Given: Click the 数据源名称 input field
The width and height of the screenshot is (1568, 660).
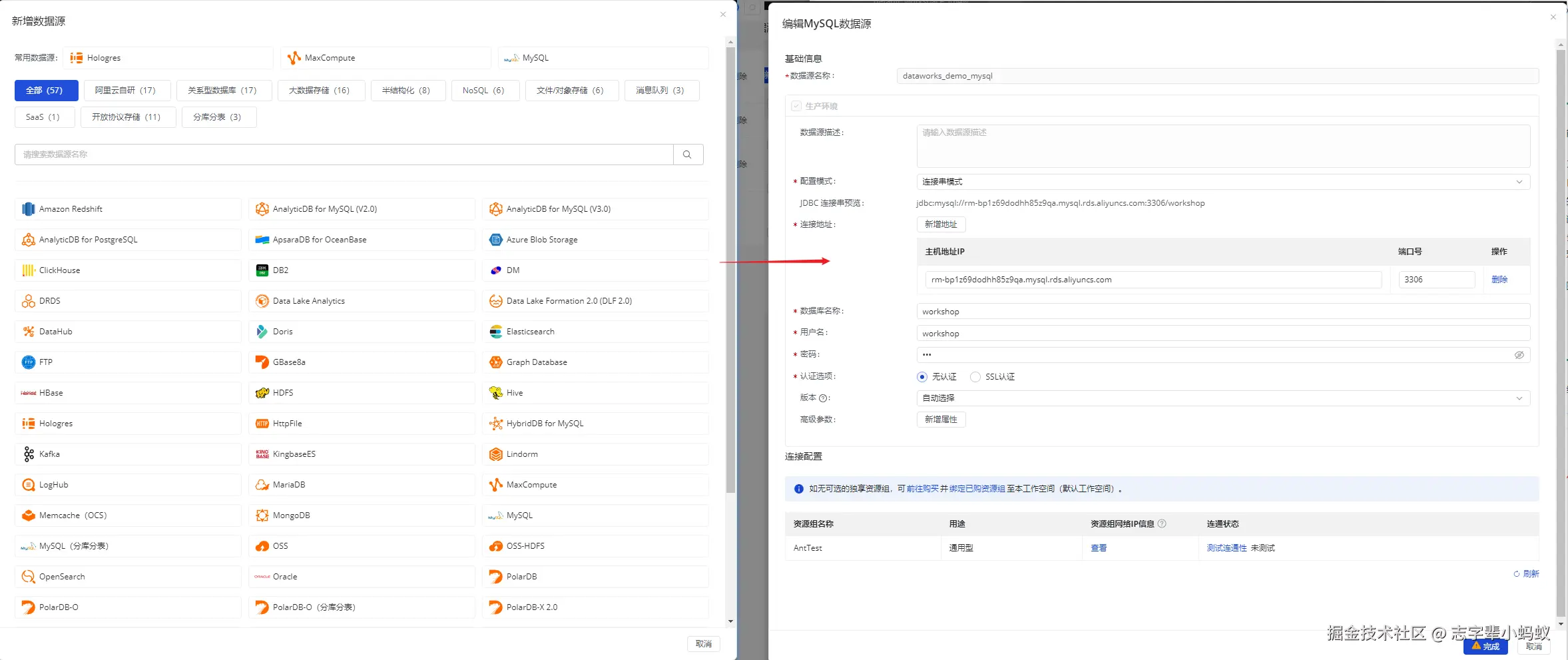Looking at the screenshot, I should (1218, 76).
